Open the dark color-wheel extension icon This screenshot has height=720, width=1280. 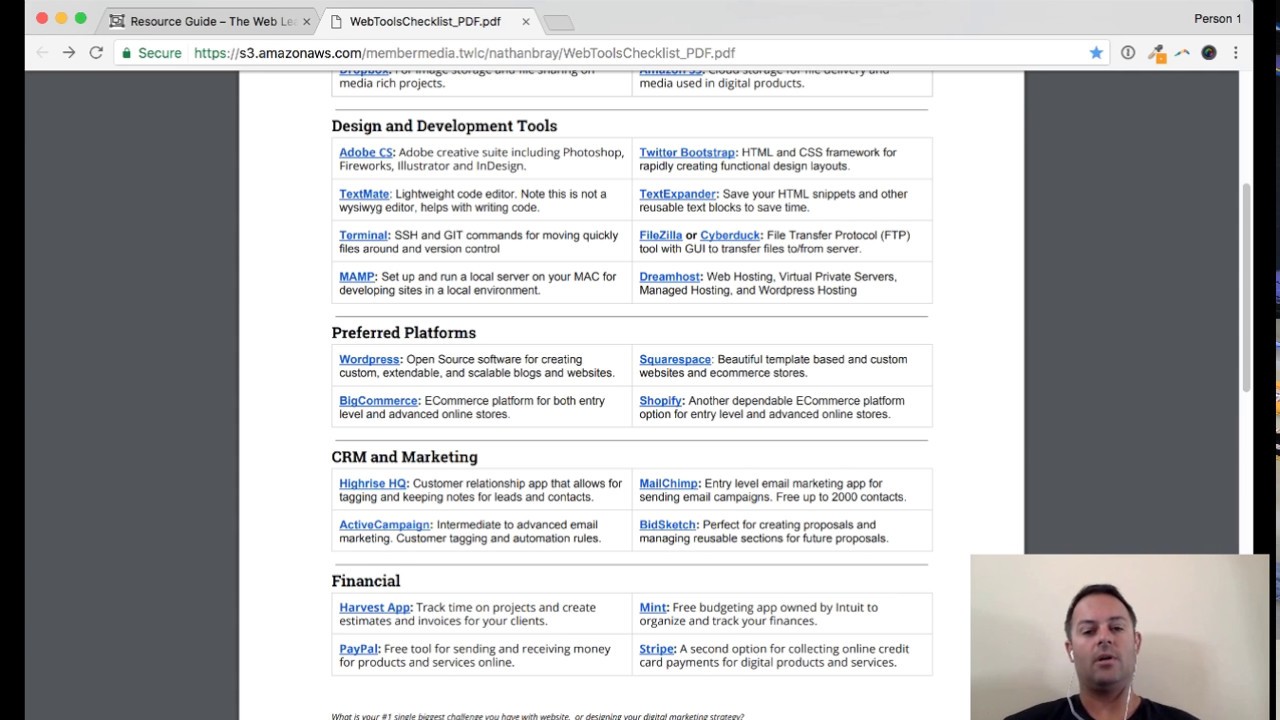click(x=1208, y=52)
